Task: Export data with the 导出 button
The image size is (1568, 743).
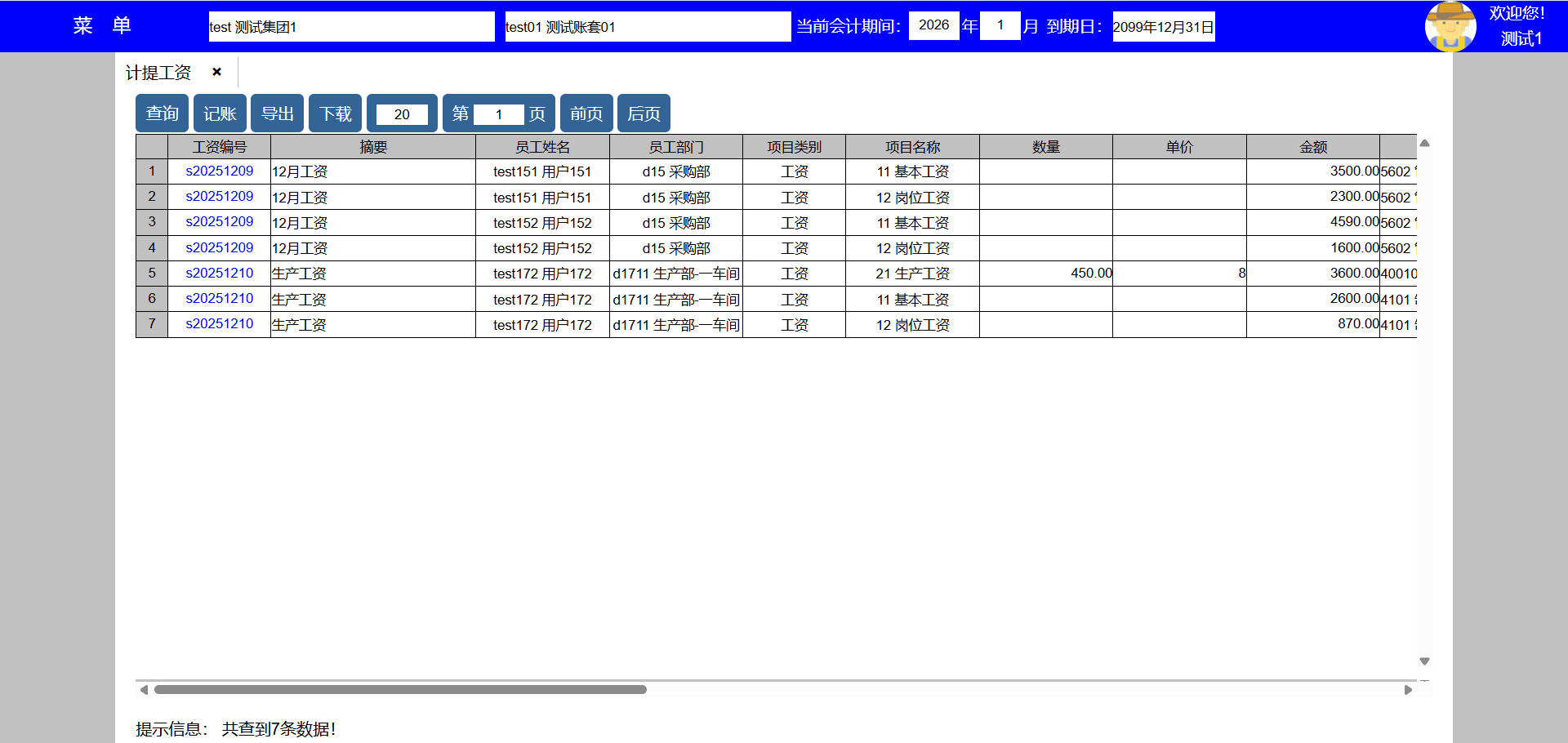Action: pyautogui.click(x=277, y=113)
